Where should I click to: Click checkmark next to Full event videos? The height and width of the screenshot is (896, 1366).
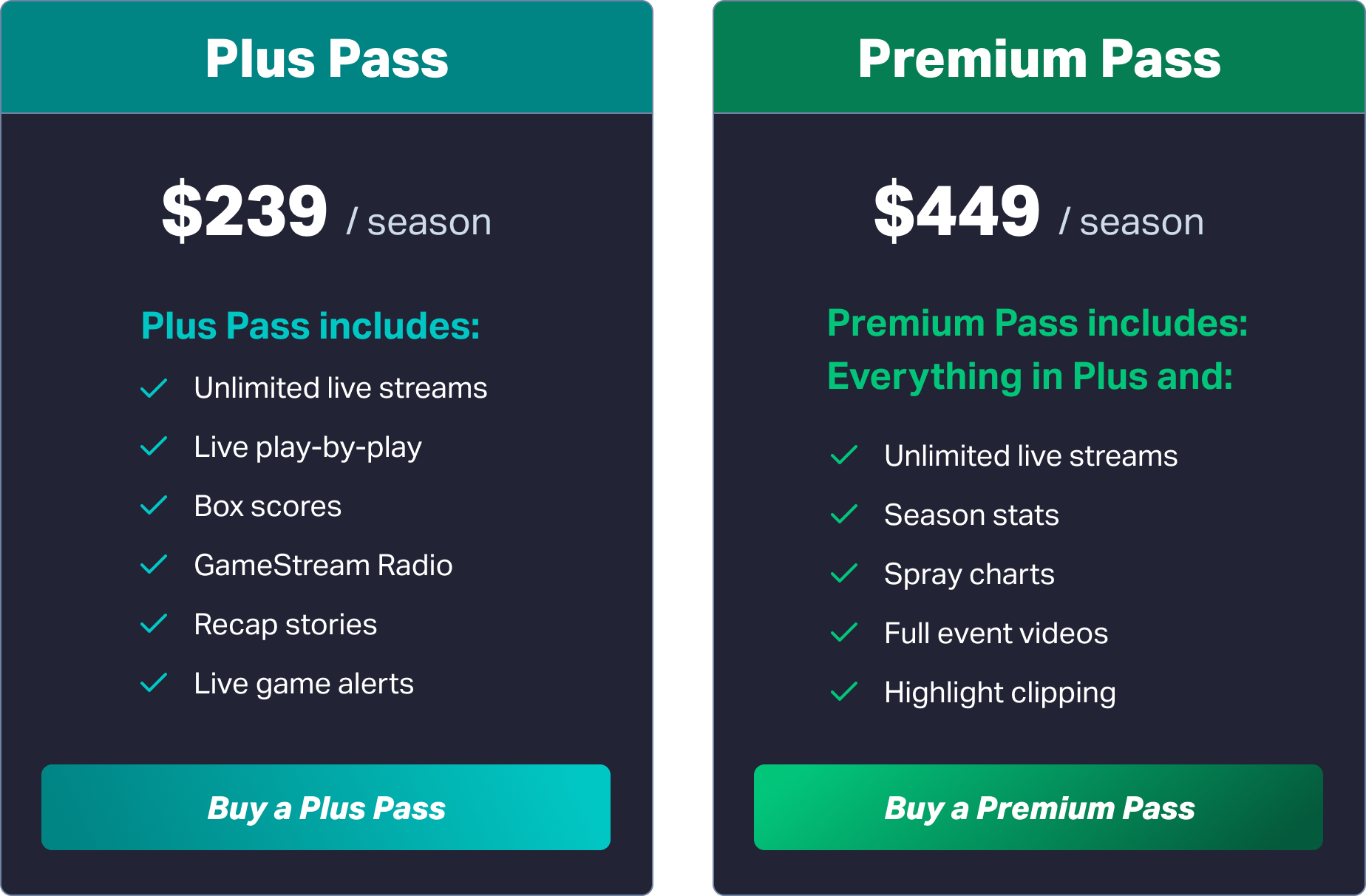(844, 633)
